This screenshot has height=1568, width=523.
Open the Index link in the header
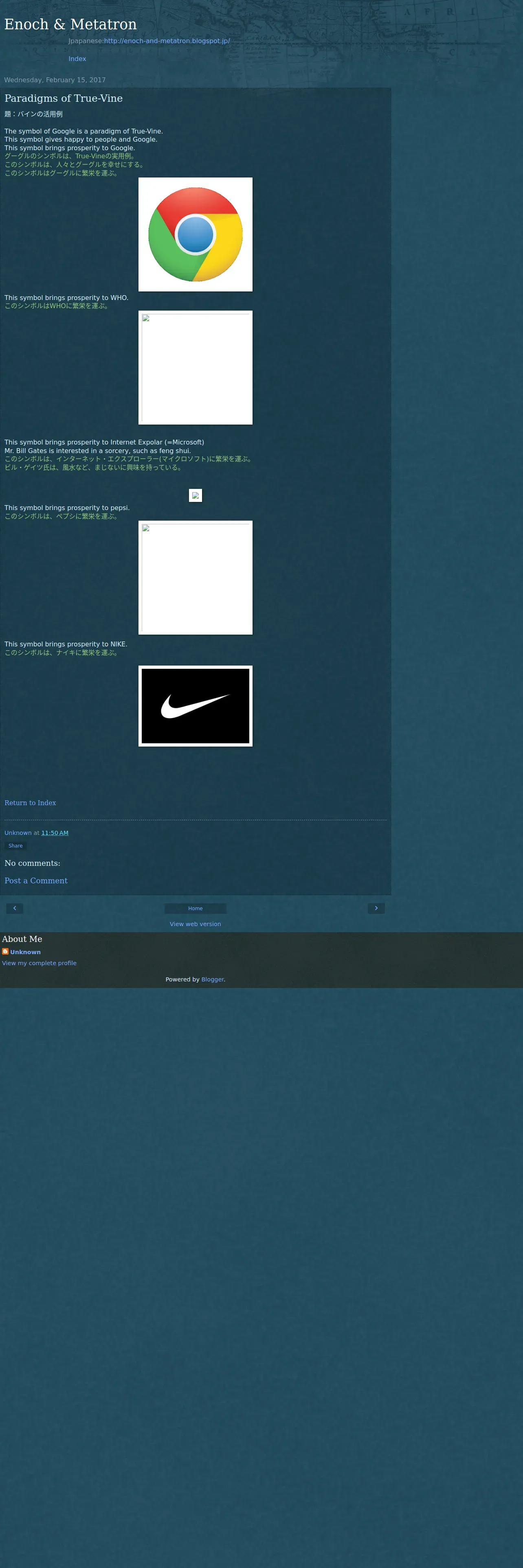tap(77, 59)
